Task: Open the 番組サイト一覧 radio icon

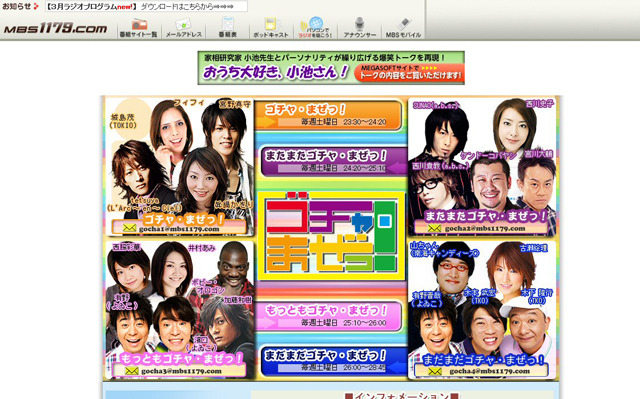Action: 139,27
